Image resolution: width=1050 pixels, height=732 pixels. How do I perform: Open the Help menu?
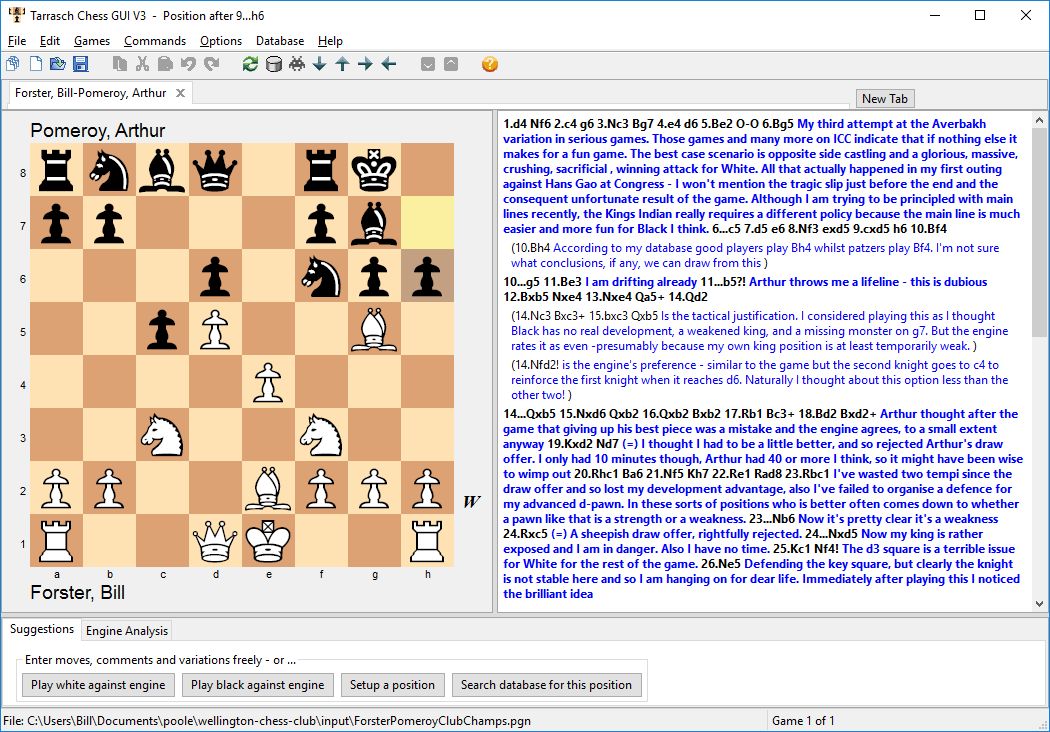(330, 41)
